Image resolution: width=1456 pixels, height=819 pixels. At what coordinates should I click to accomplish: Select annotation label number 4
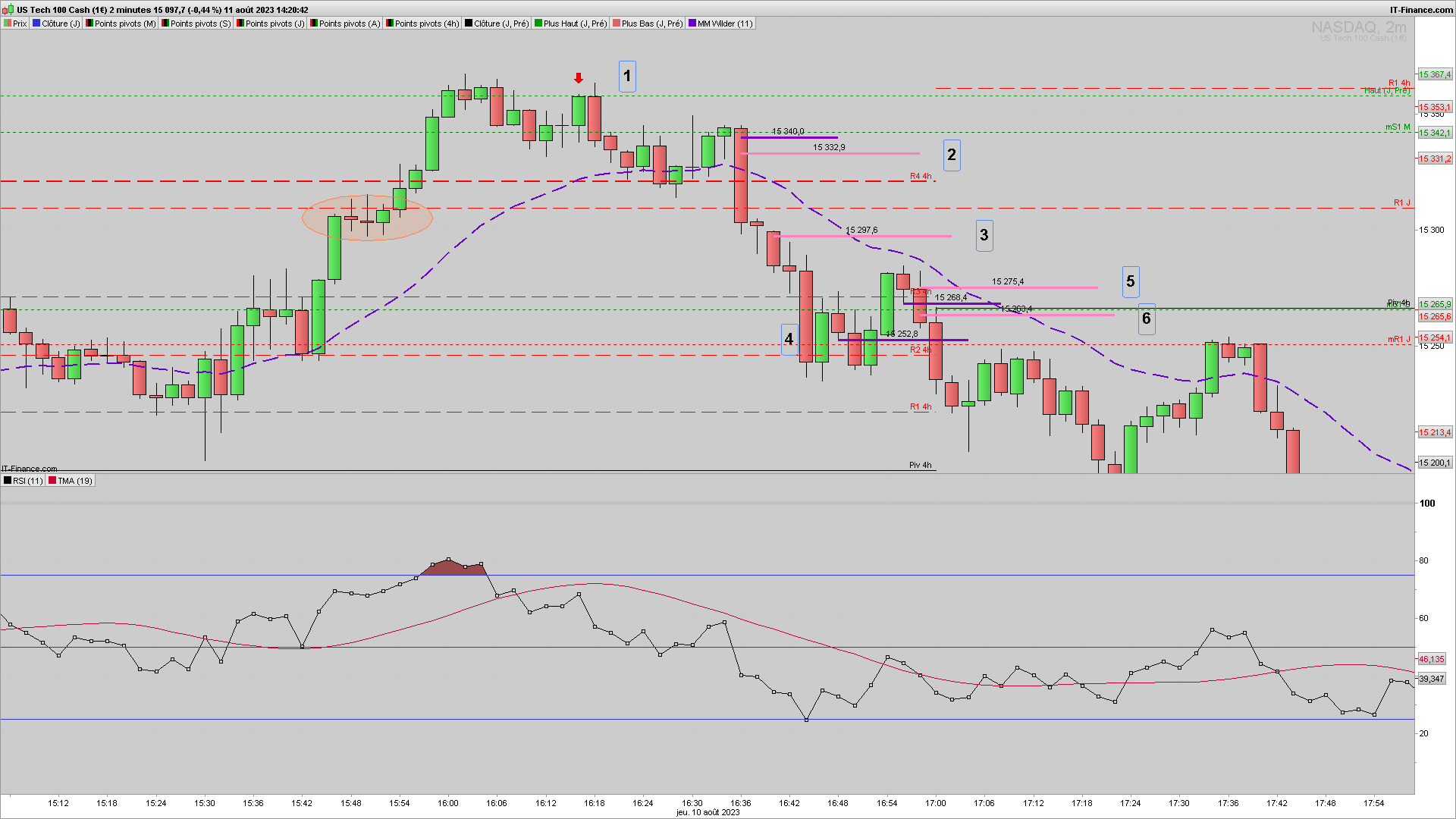tap(789, 339)
